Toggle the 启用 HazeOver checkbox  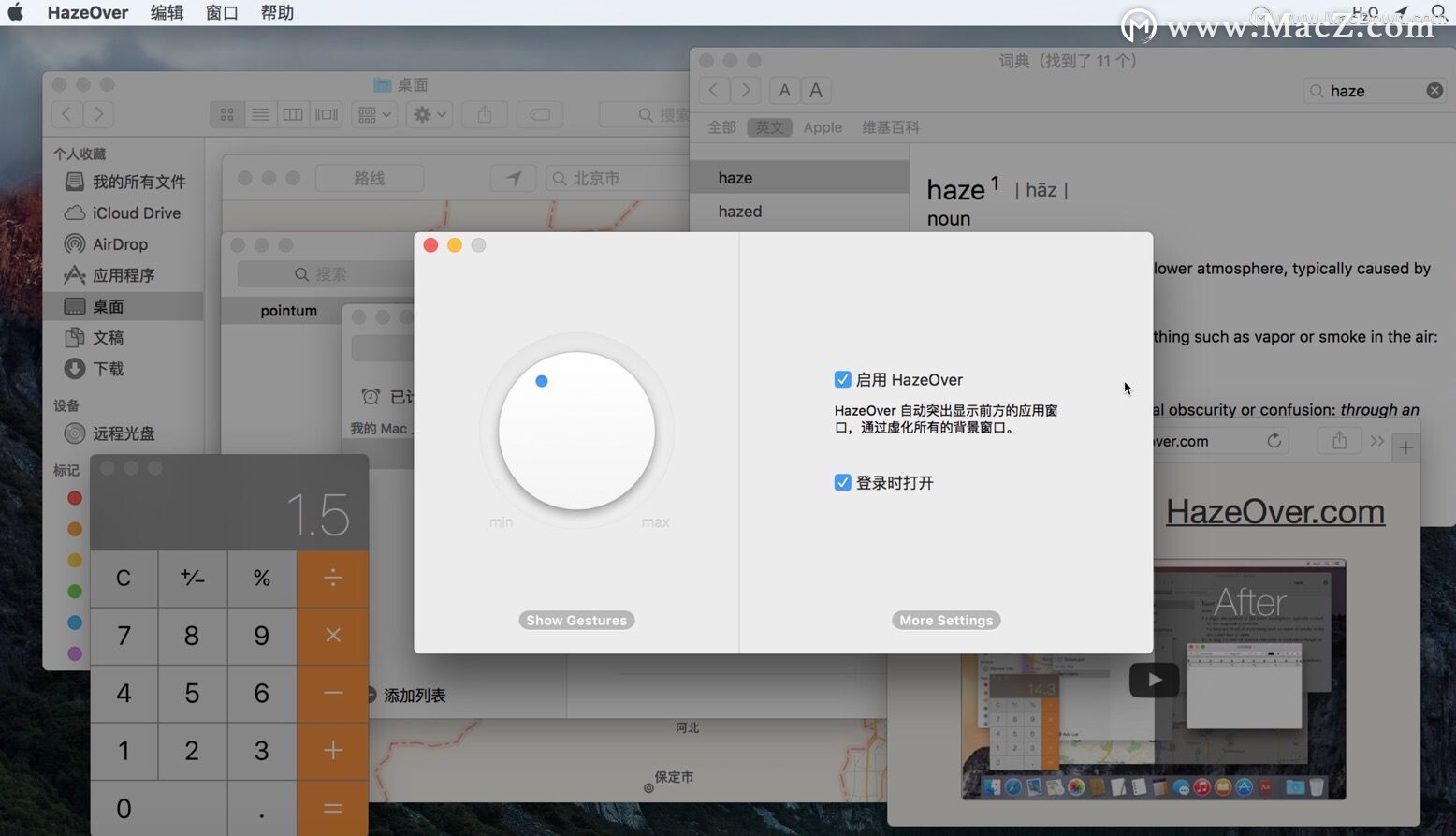842,379
